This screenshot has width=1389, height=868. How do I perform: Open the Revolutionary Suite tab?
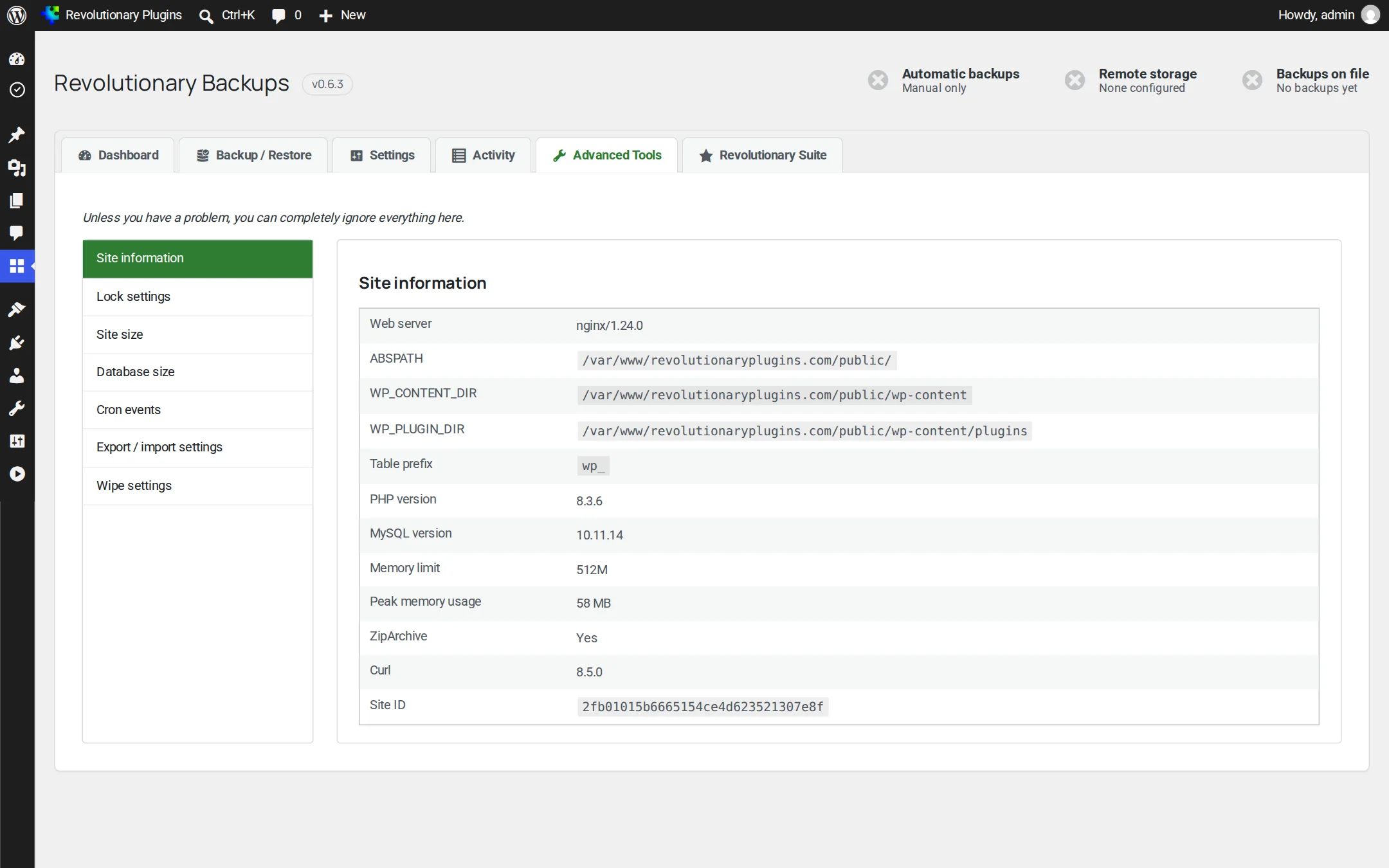coord(763,155)
